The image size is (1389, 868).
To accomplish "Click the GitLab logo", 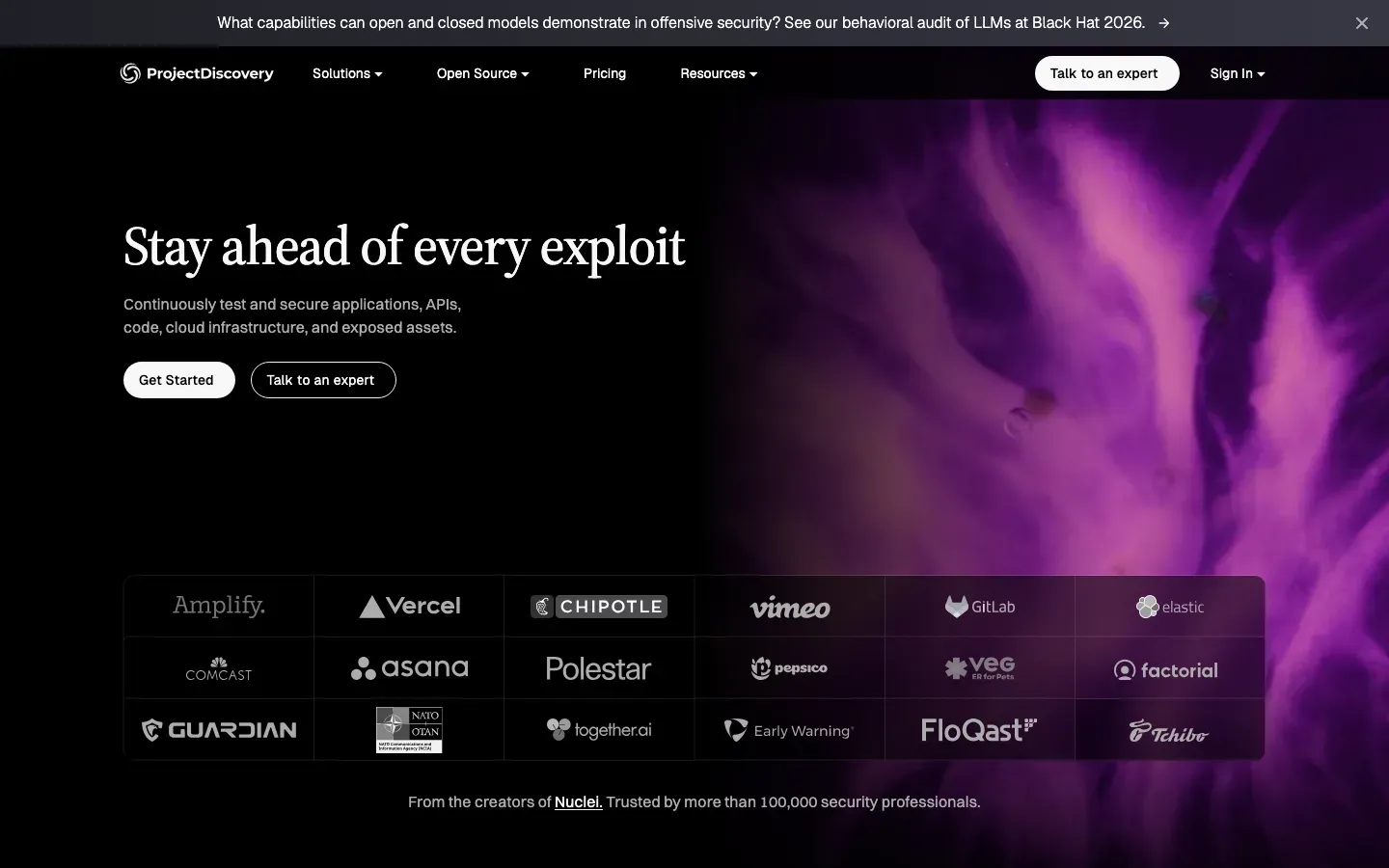I will [x=980, y=607].
